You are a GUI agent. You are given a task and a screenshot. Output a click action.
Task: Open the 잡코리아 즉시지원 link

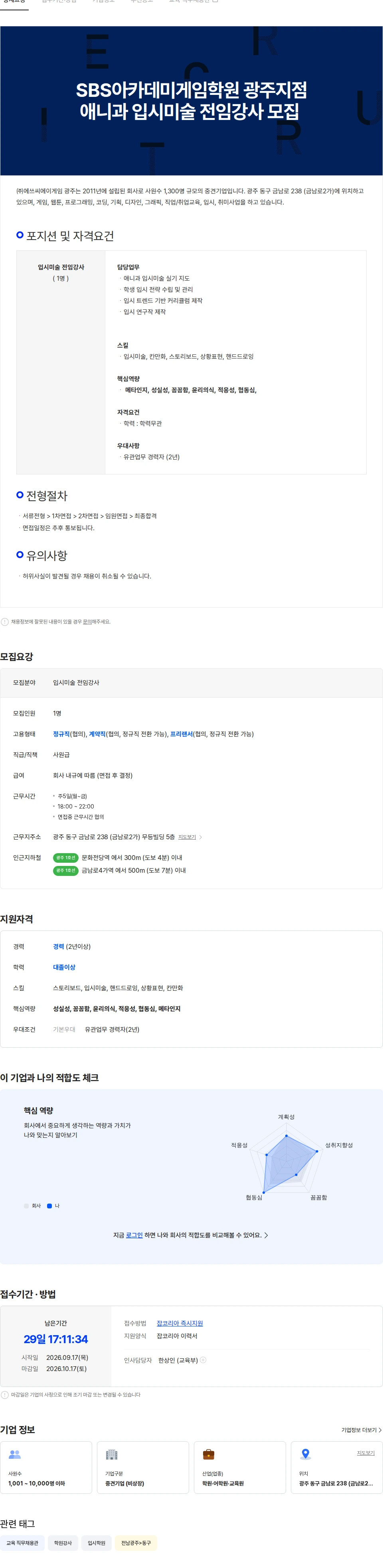point(180,1323)
